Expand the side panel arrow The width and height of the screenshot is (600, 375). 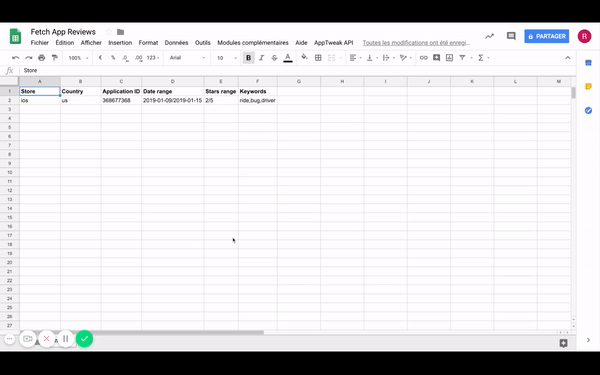point(589,340)
